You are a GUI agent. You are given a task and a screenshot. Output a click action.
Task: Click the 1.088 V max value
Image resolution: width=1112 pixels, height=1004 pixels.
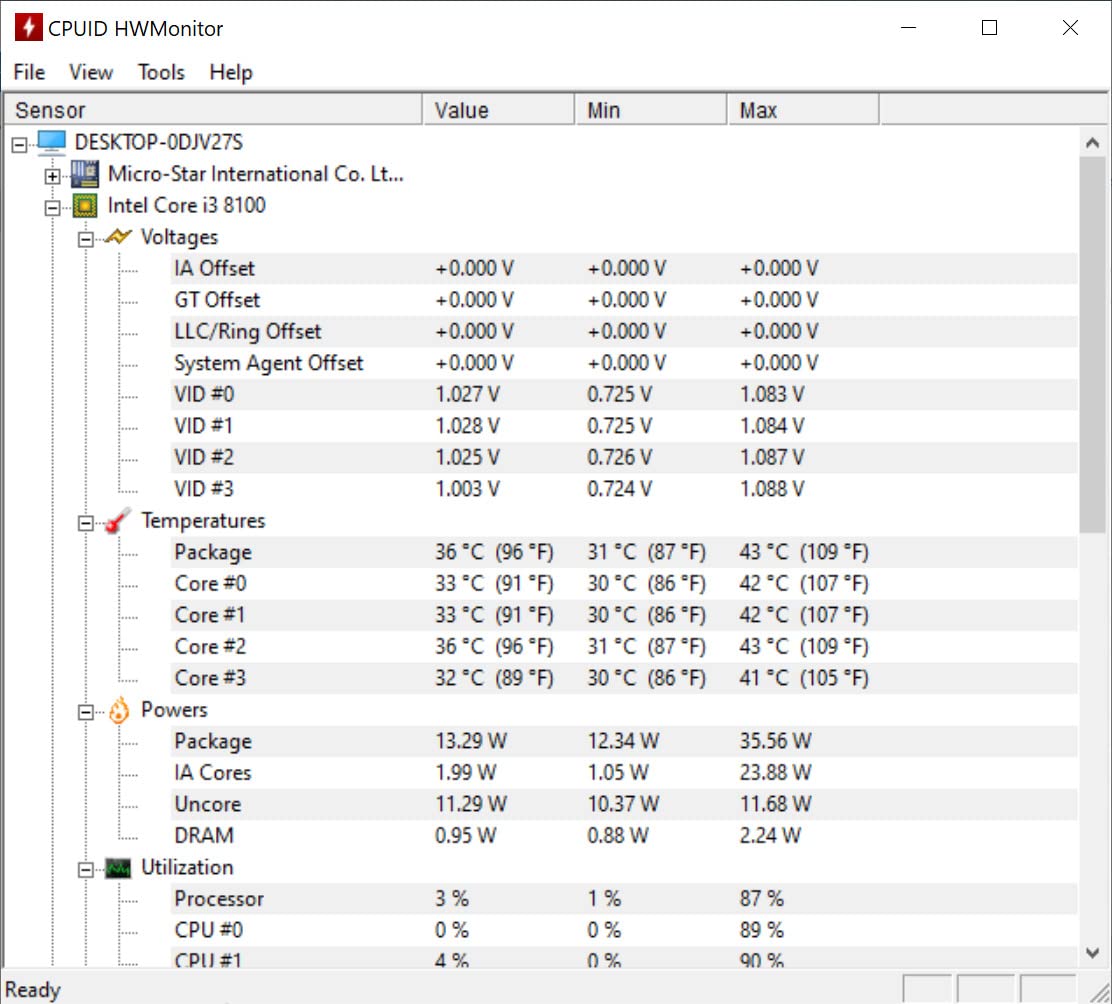pyautogui.click(x=772, y=489)
